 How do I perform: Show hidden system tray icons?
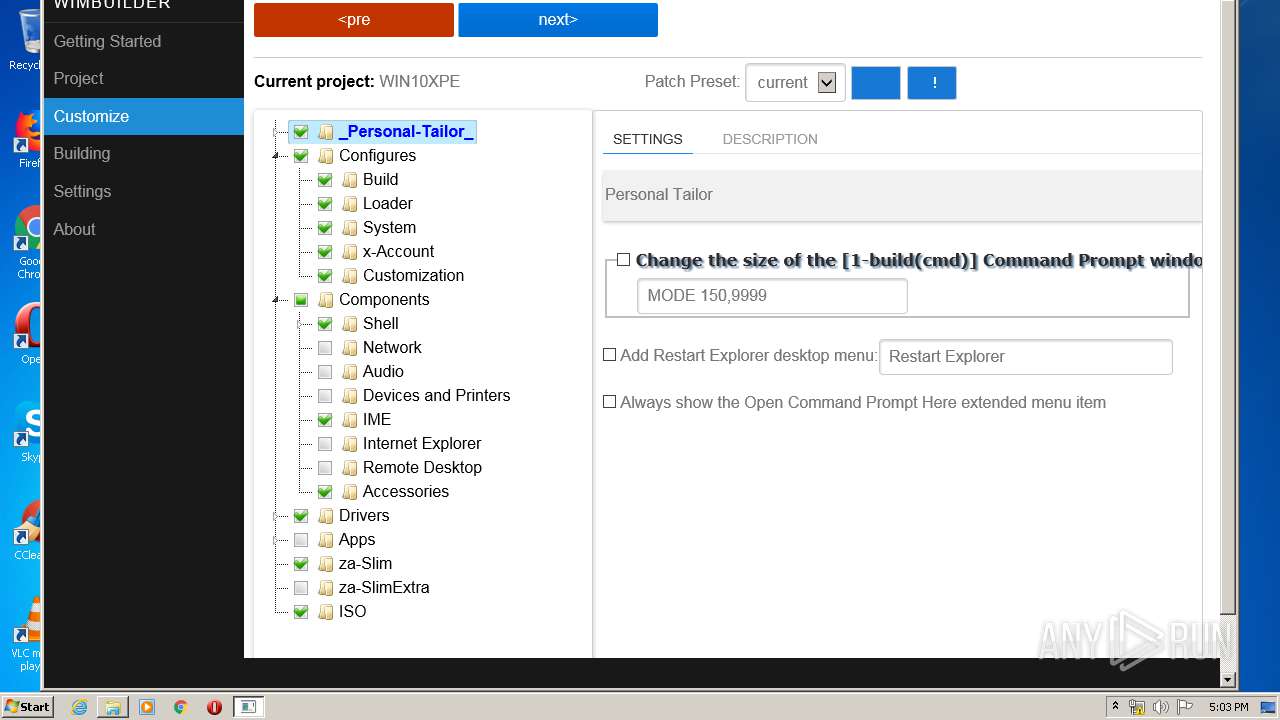tap(1116, 707)
